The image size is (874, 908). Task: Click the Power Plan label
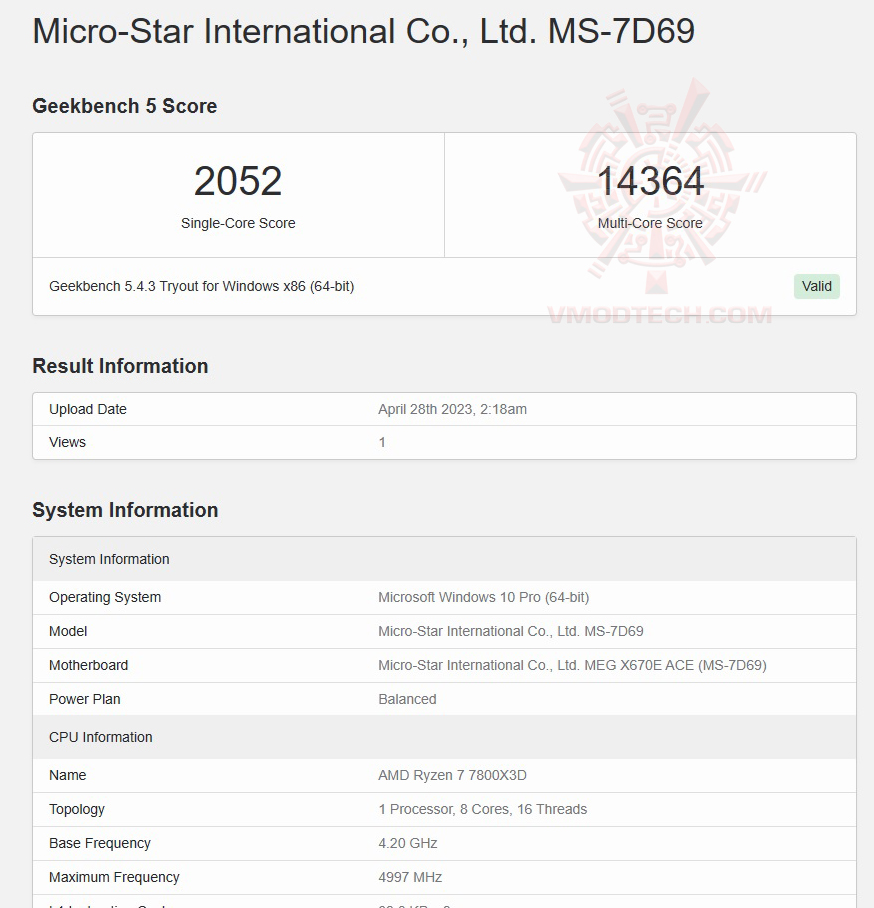tap(85, 700)
